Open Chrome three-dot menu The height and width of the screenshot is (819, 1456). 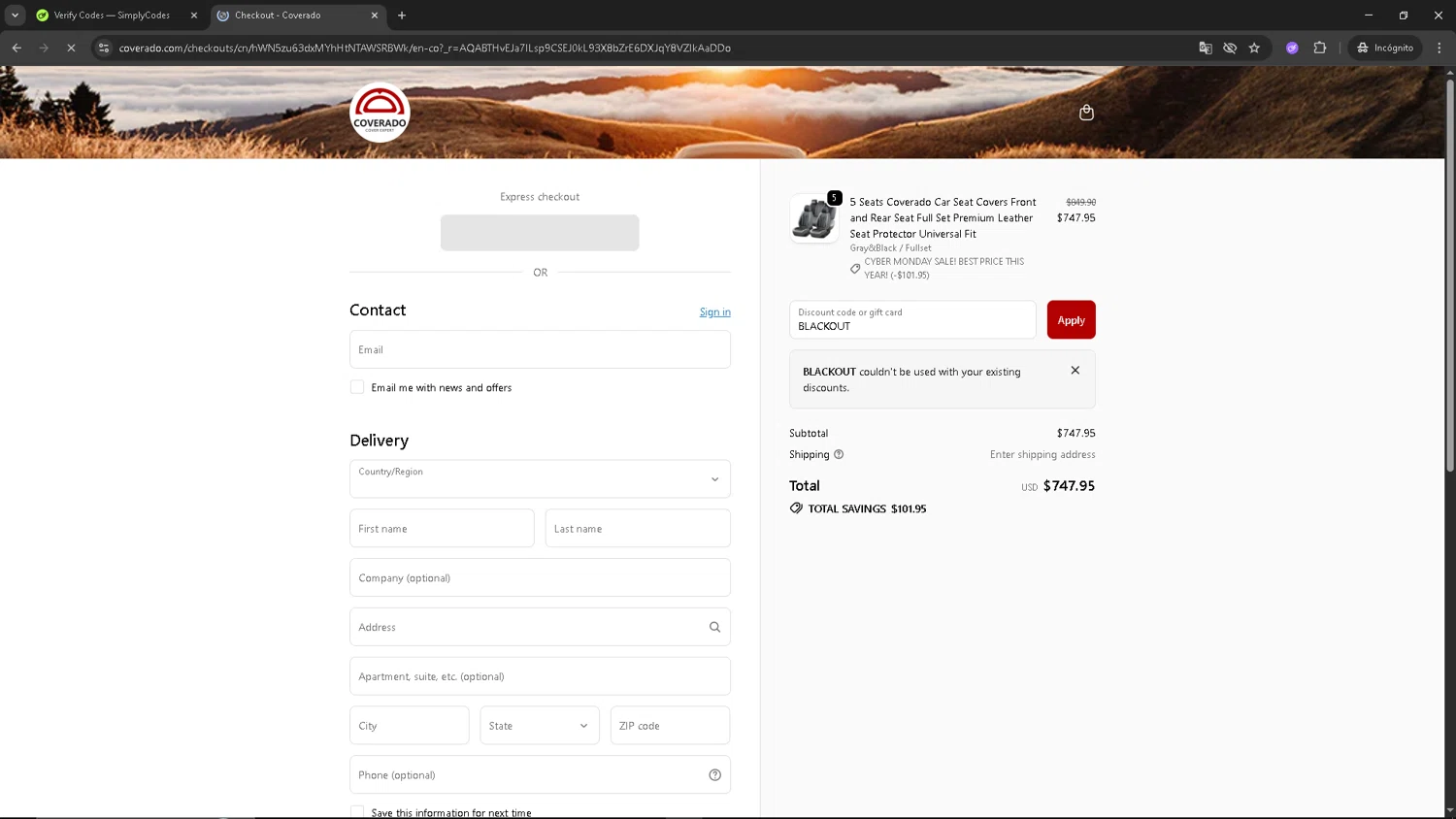(1439, 48)
